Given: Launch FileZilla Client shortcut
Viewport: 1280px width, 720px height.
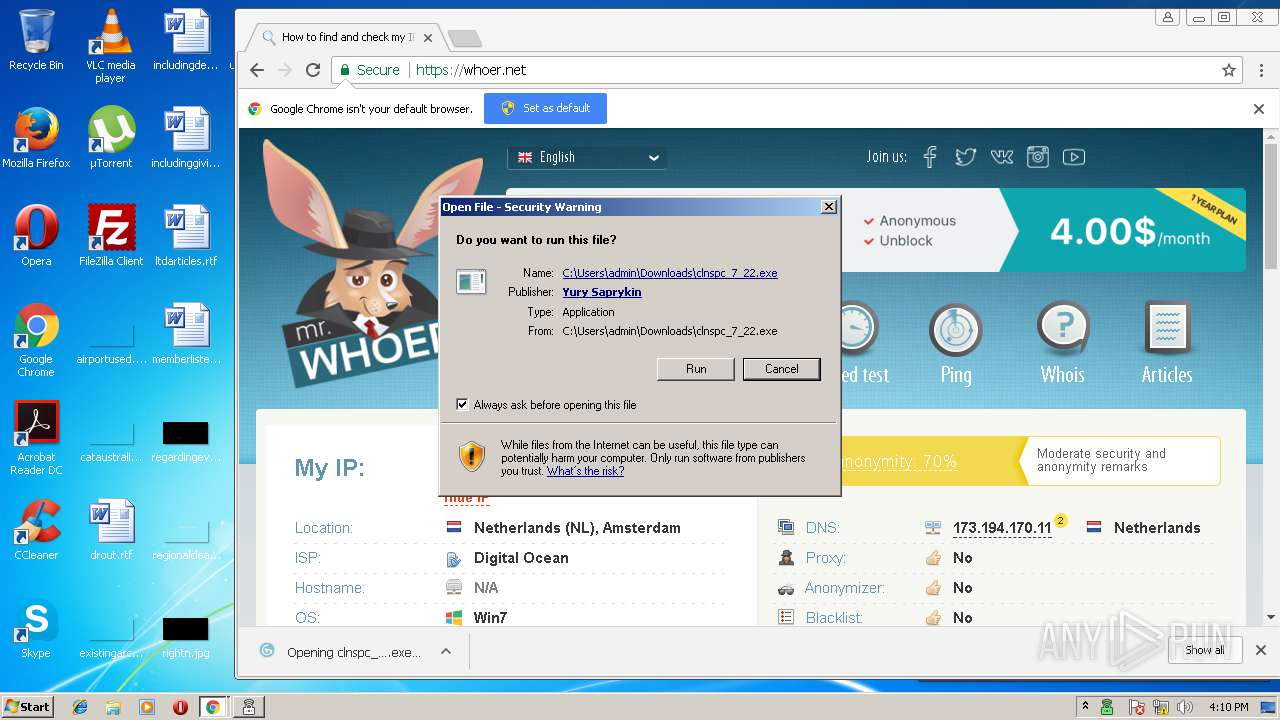Looking at the screenshot, I should (111, 236).
